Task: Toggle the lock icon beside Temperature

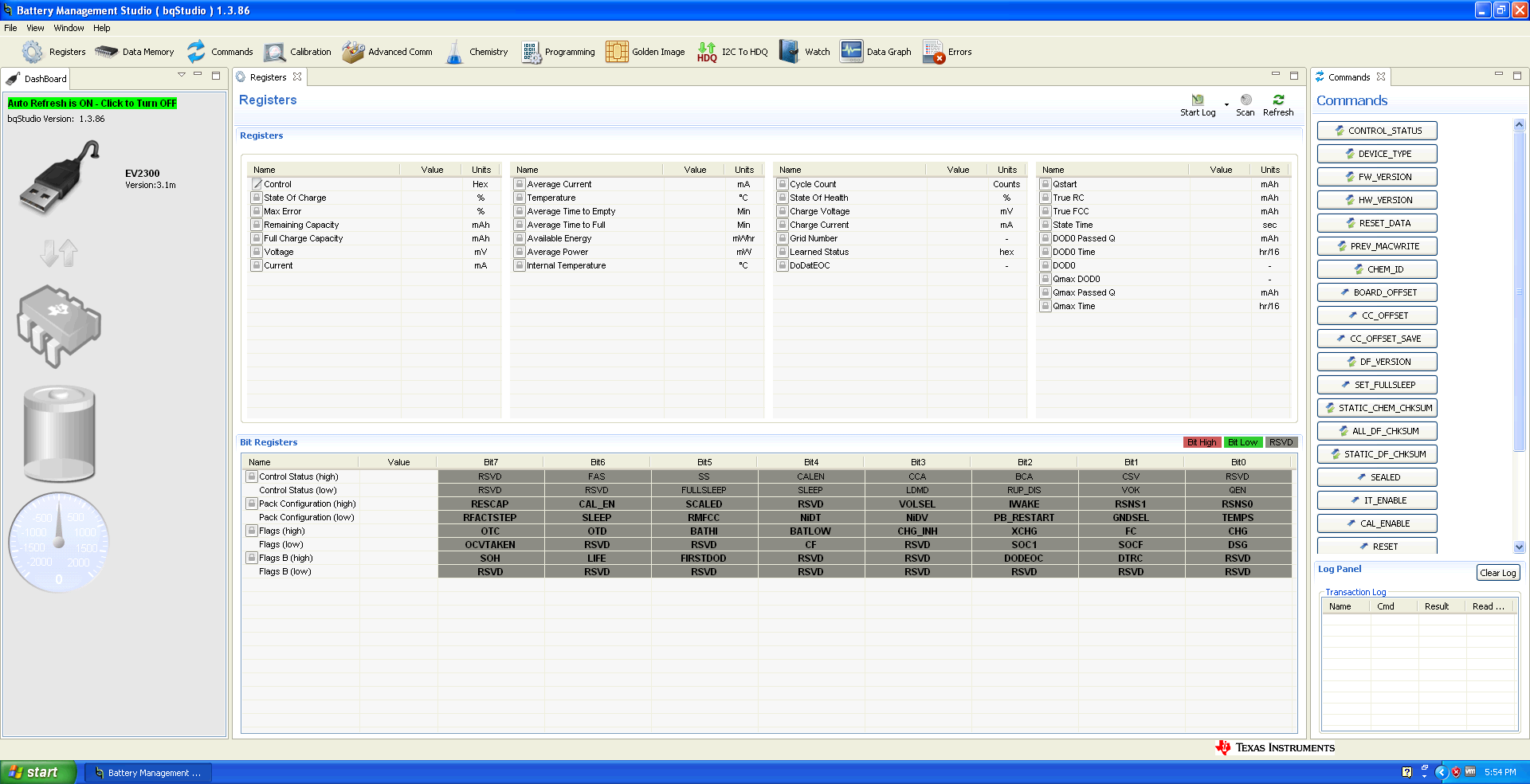Action: 520,198
